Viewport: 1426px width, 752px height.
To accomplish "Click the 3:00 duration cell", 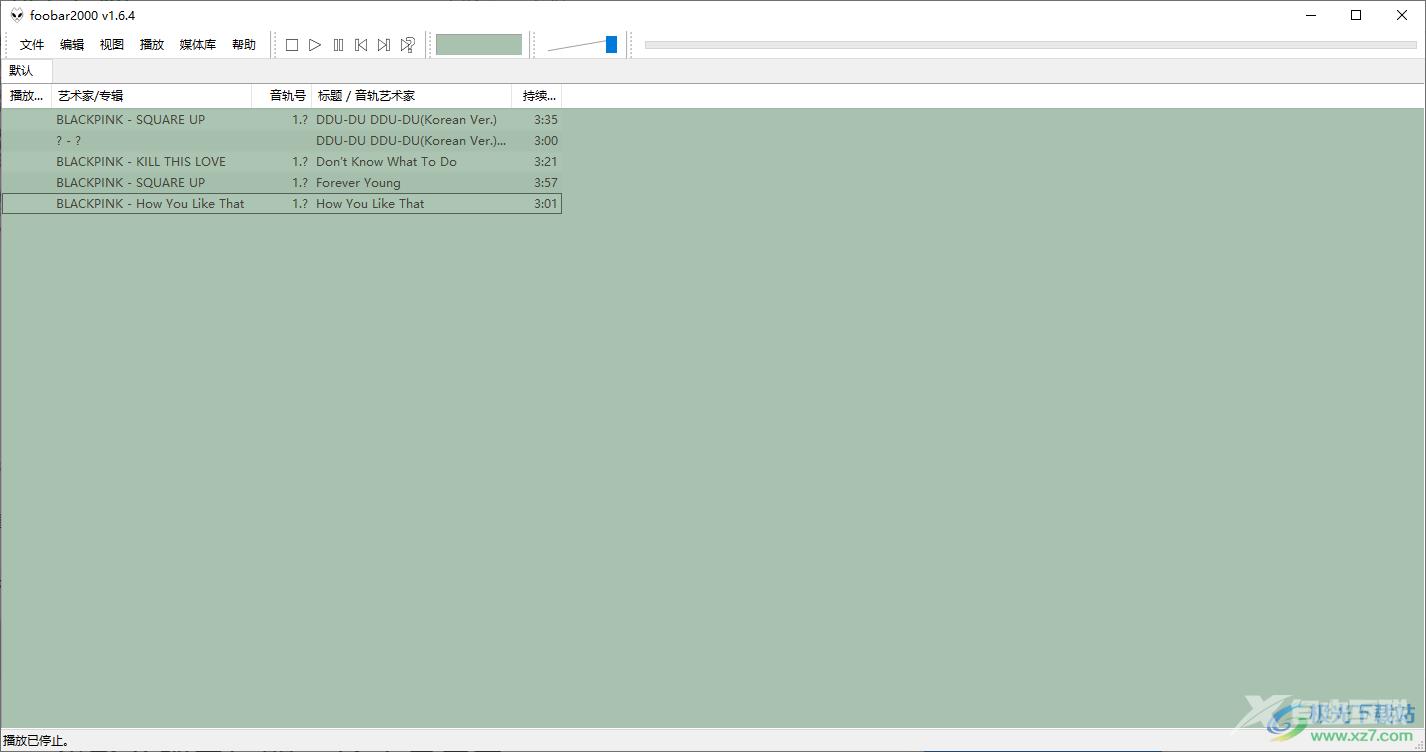I will pyautogui.click(x=546, y=141).
